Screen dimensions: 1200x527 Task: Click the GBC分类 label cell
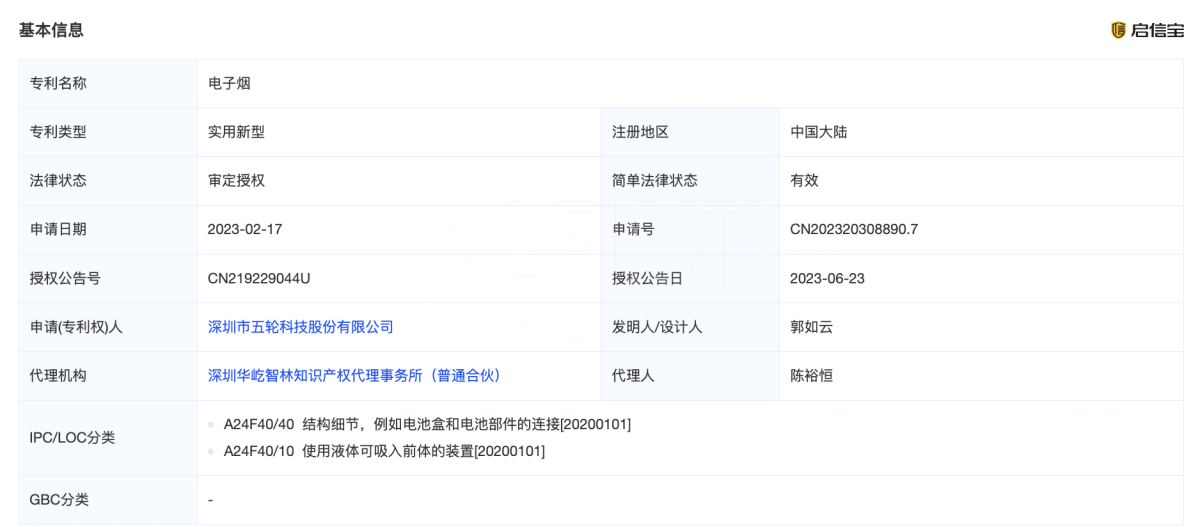(108, 500)
